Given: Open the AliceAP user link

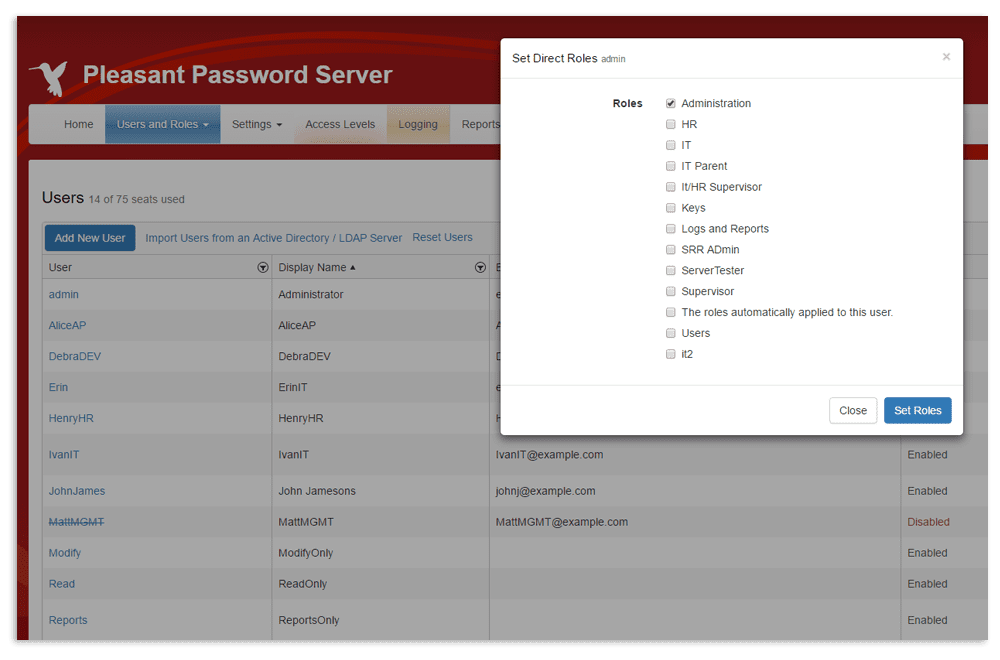Looking at the screenshot, I should pyautogui.click(x=67, y=325).
